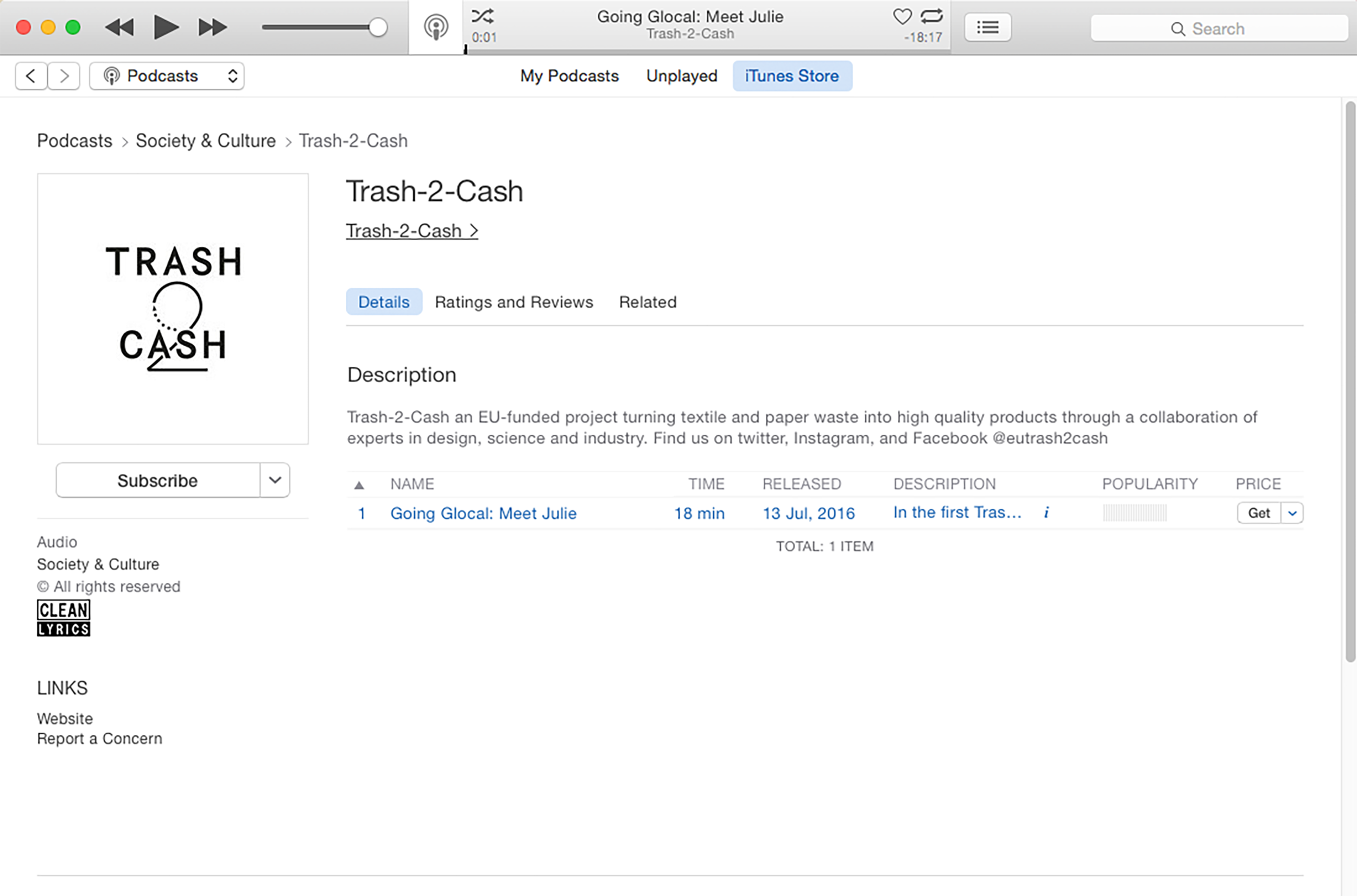1357x896 pixels.
Task: Switch to My Podcasts tab
Action: coord(569,75)
